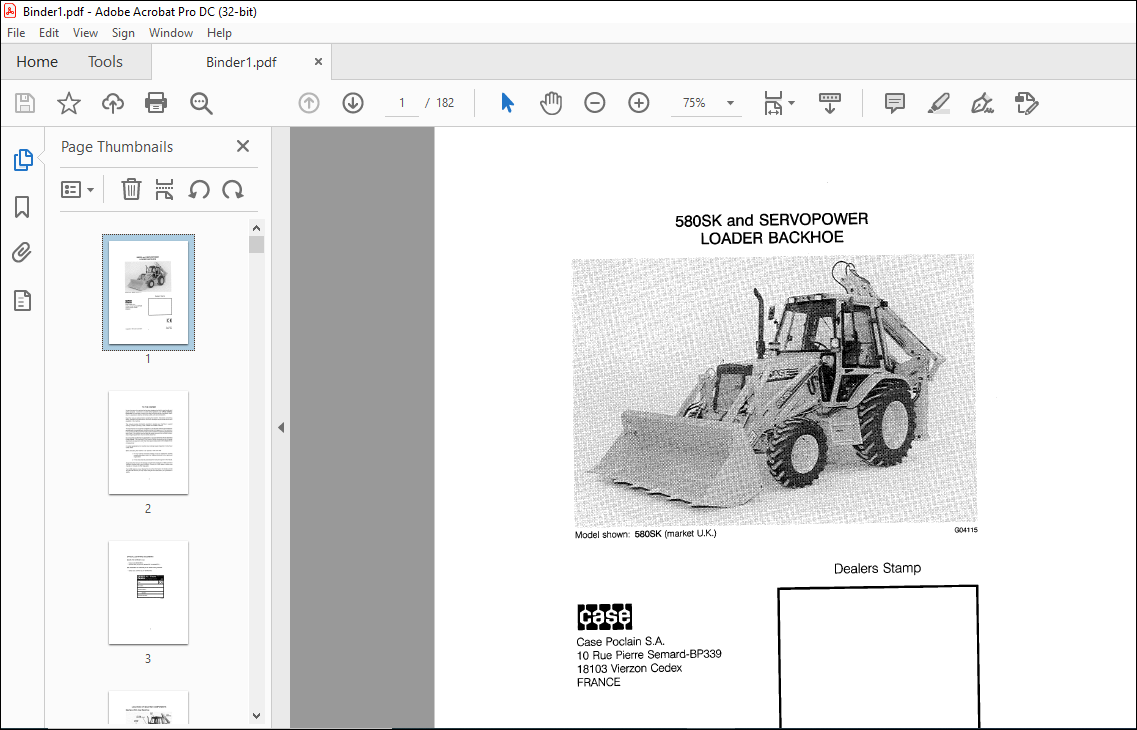This screenshot has height=730, width=1137.
Task: Open the page display options dropdown arrow
Action: click(x=791, y=103)
